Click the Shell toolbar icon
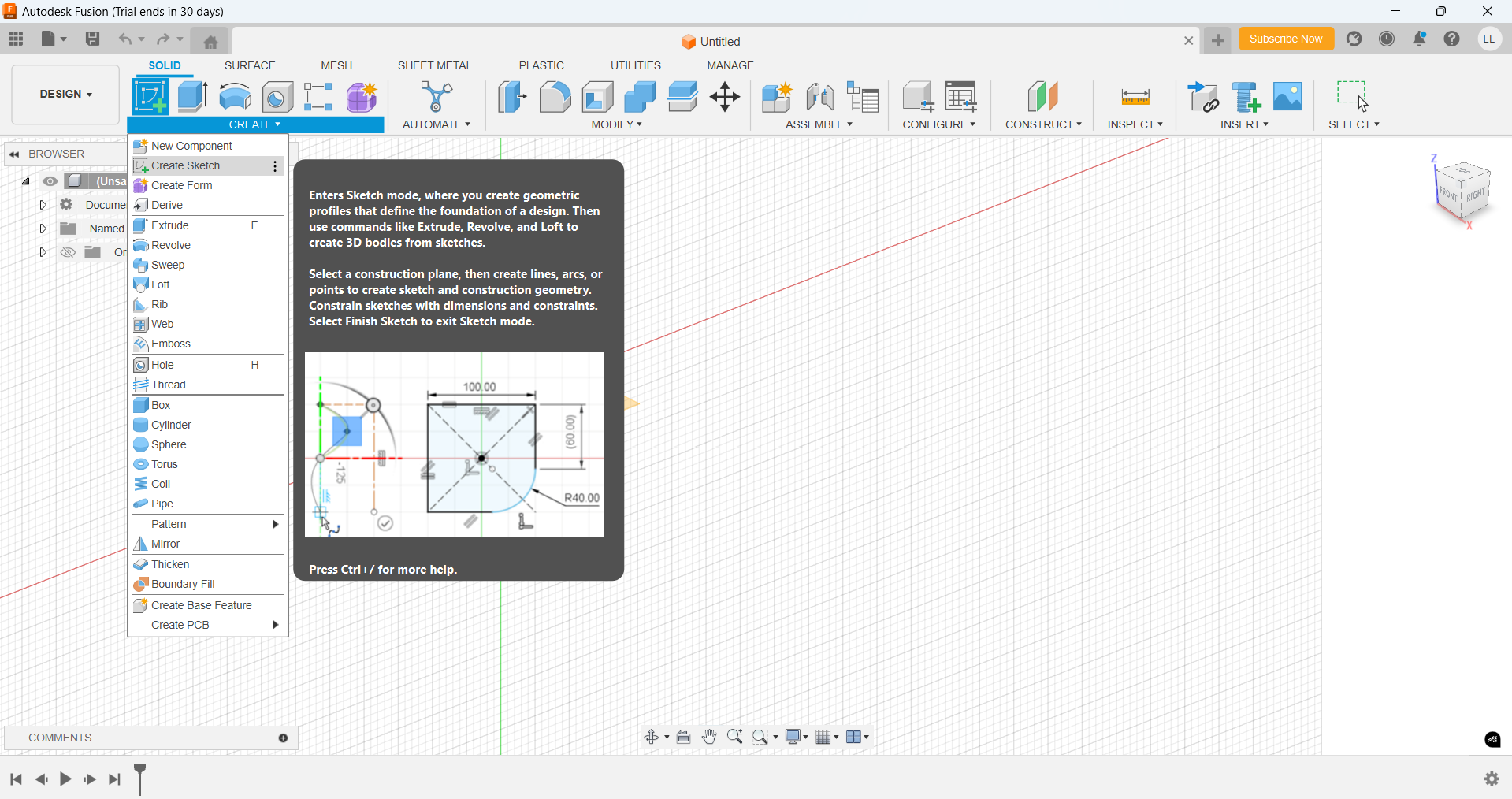Viewport: 1512px width, 799px height. point(598,97)
